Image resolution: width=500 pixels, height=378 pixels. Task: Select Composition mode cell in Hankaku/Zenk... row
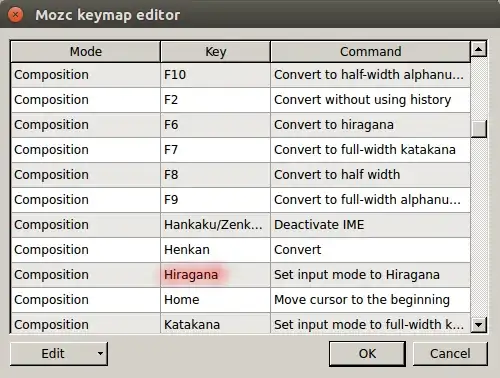pos(86,225)
